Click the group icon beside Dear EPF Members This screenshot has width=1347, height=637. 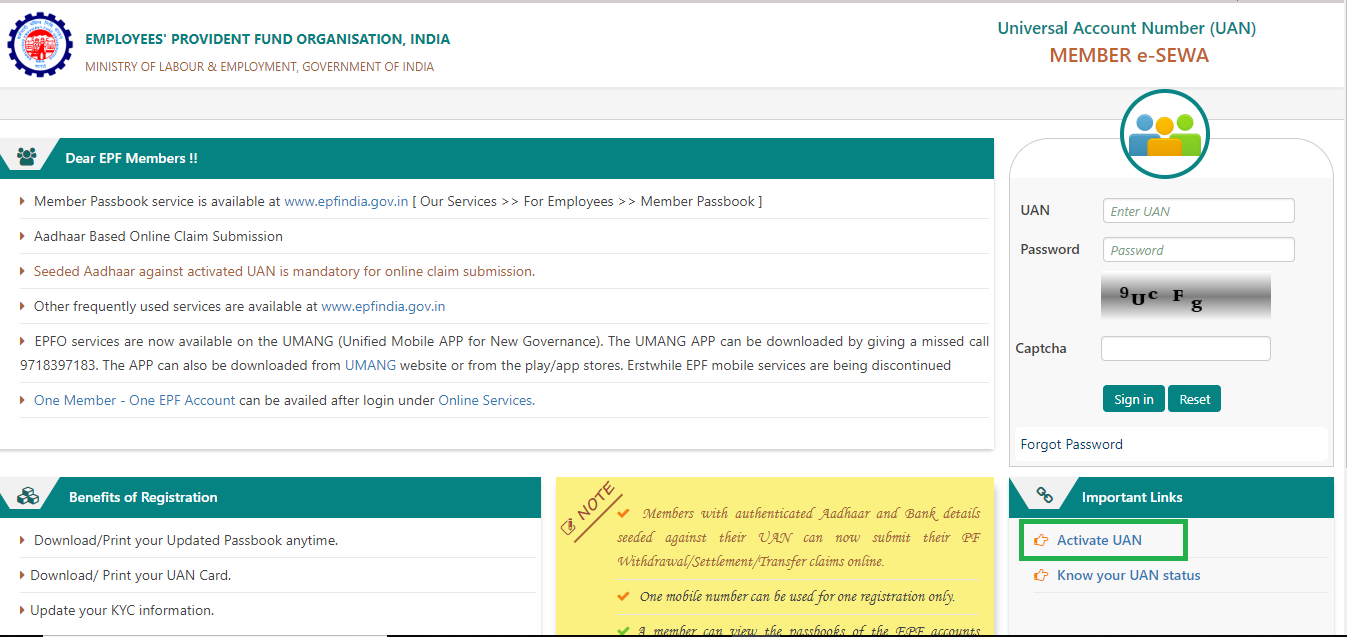click(27, 157)
